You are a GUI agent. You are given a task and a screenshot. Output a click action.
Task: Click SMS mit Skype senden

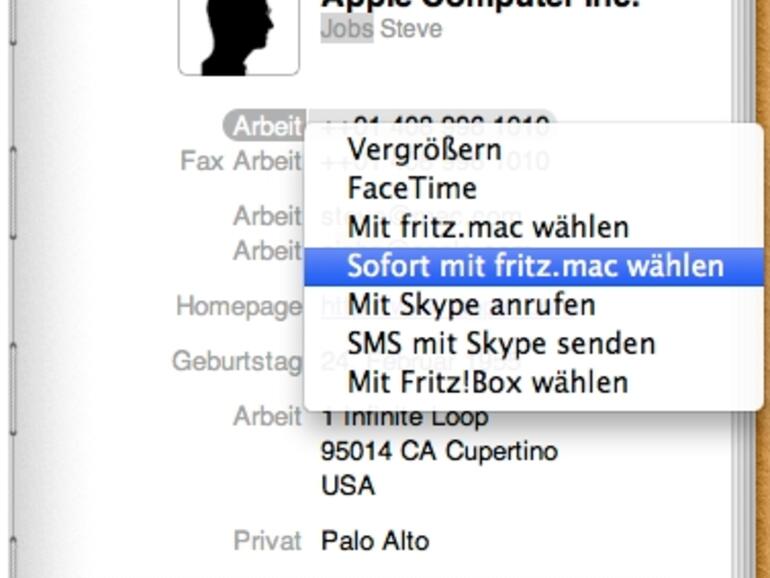point(501,343)
